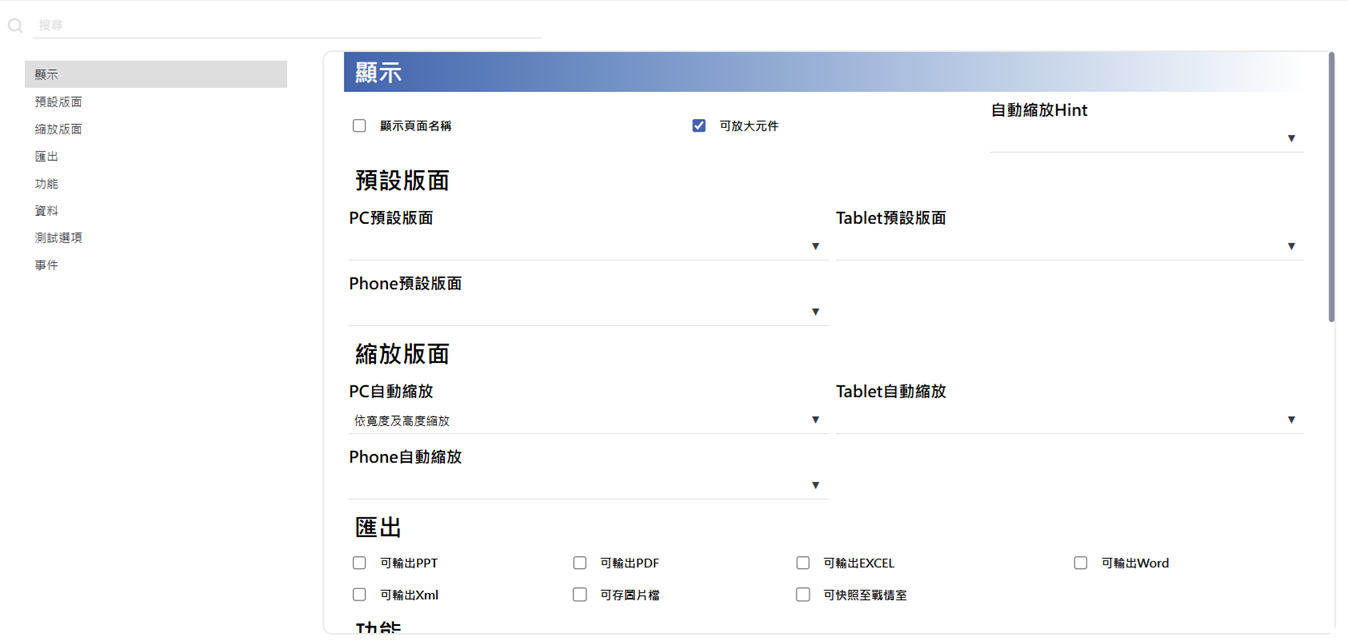Select 顯示 in the left sidebar

pyautogui.click(x=155, y=74)
